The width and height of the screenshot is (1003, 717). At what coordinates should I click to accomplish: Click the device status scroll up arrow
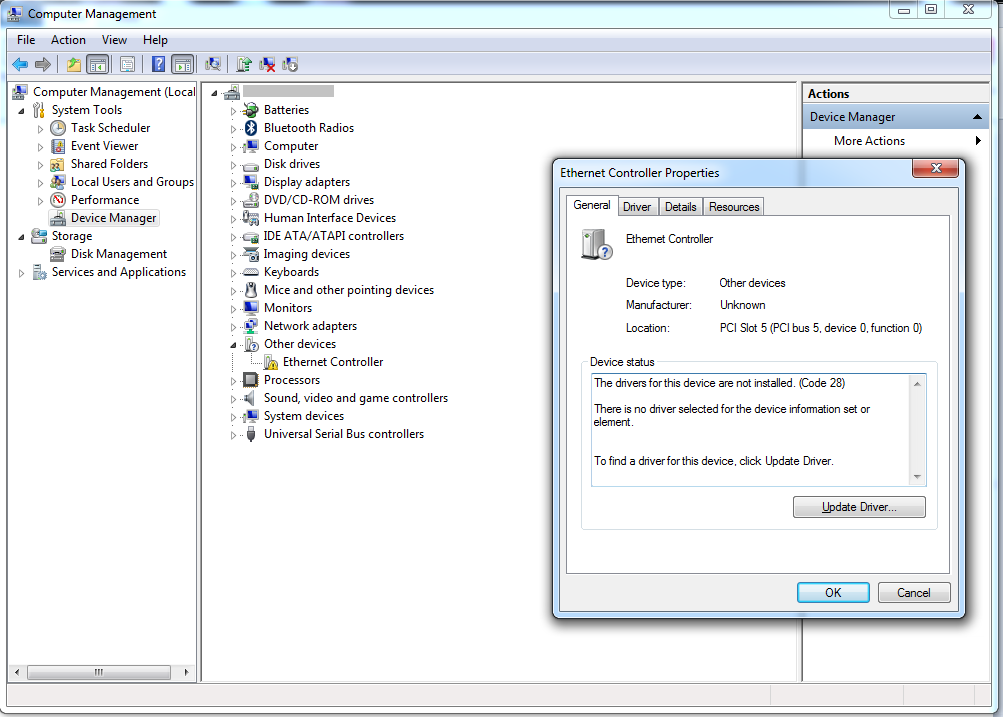click(x=917, y=384)
